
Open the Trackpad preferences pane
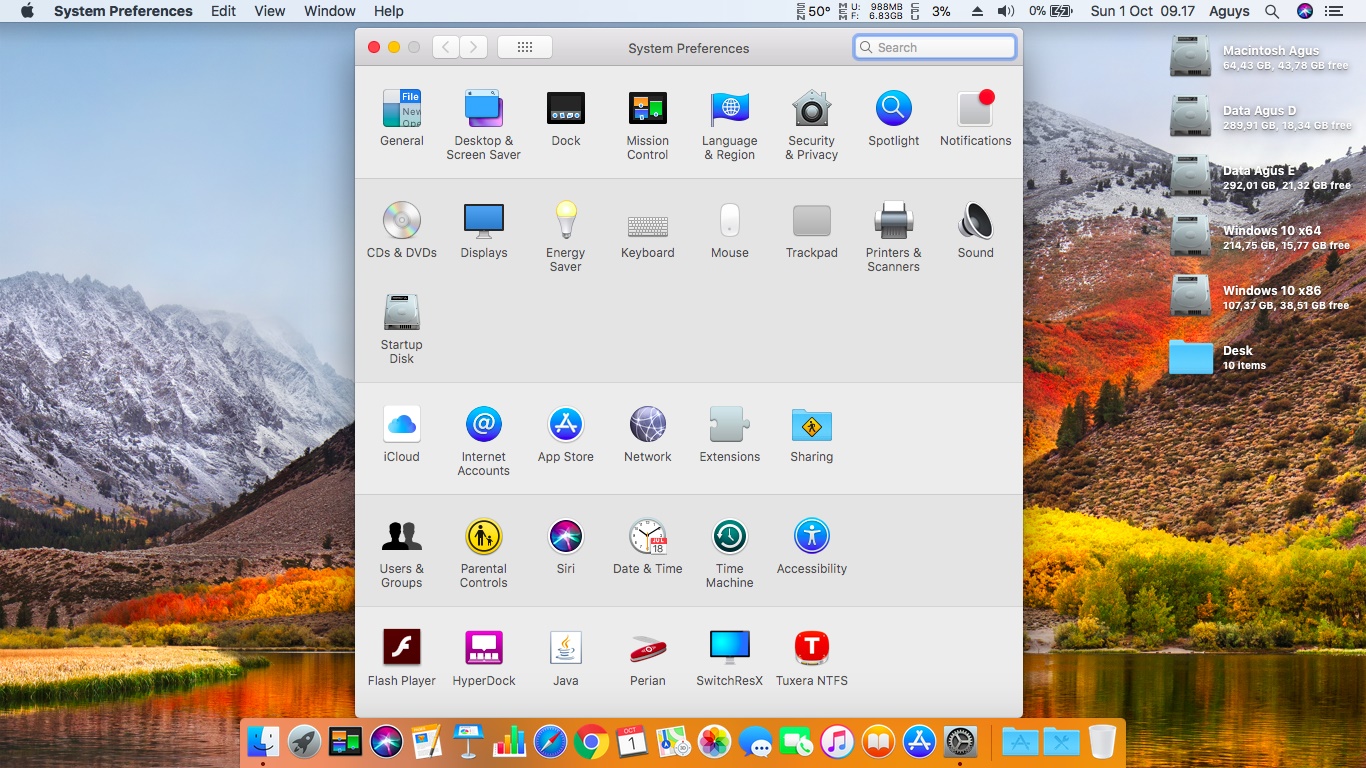[x=812, y=231]
